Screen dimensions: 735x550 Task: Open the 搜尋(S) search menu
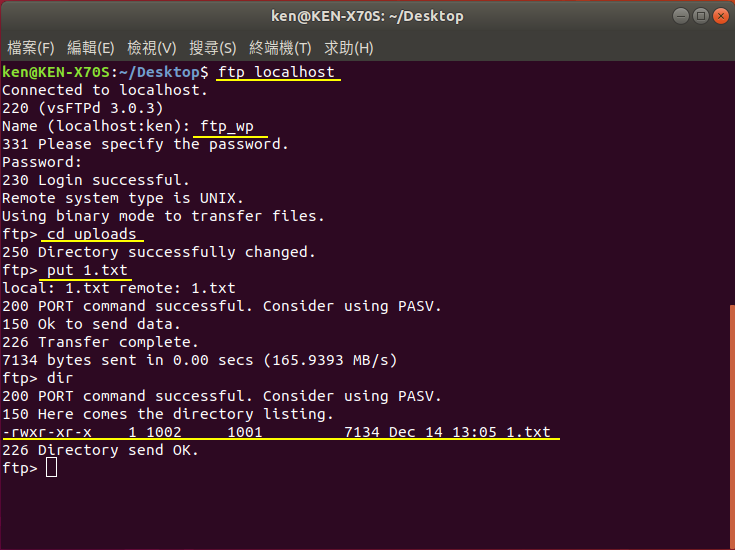coord(212,48)
